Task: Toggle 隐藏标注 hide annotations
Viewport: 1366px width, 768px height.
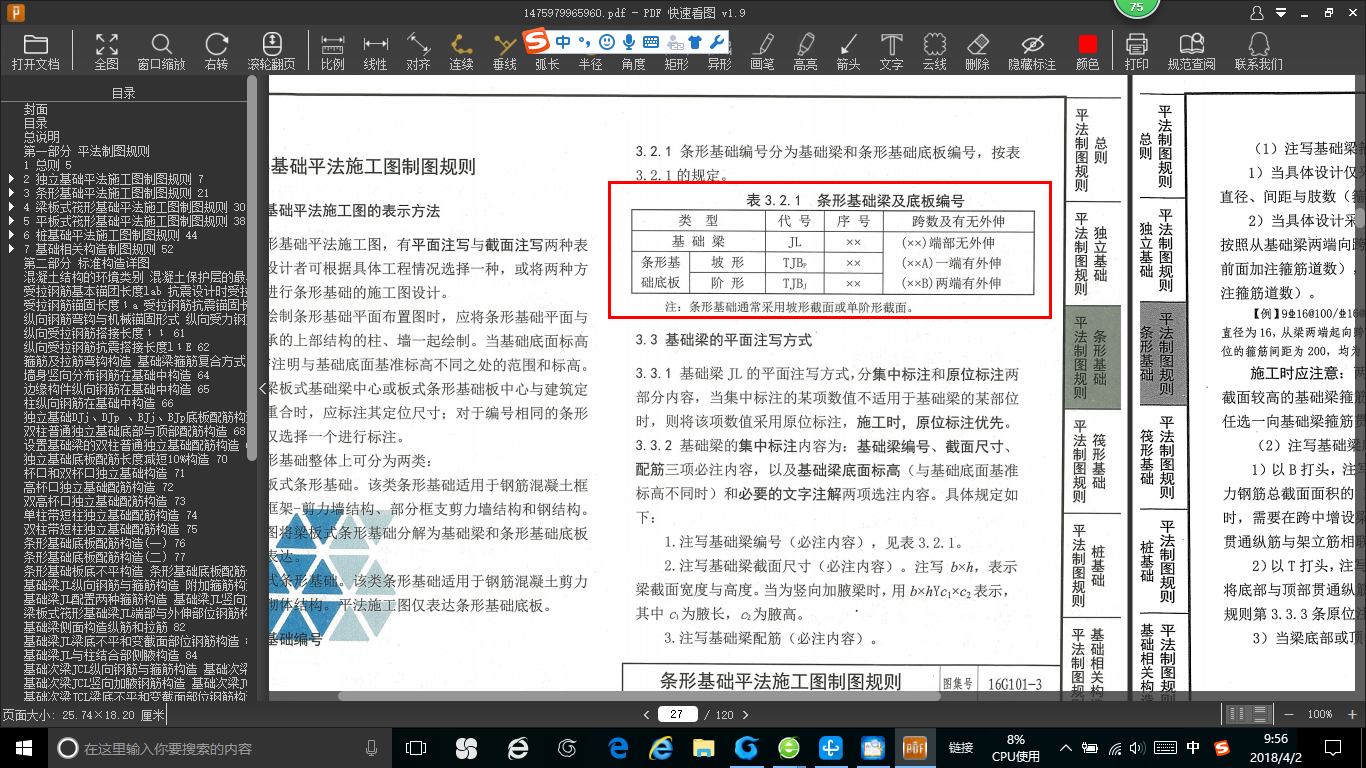Action: click(x=1032, y=52)
